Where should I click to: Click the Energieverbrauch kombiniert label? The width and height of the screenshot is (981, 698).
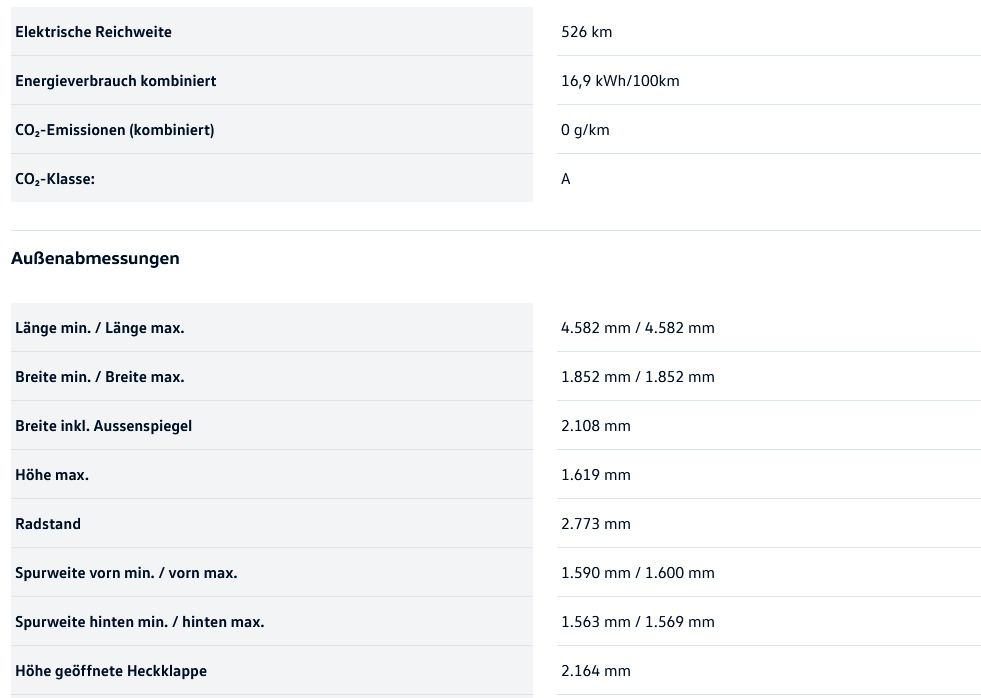115,81
